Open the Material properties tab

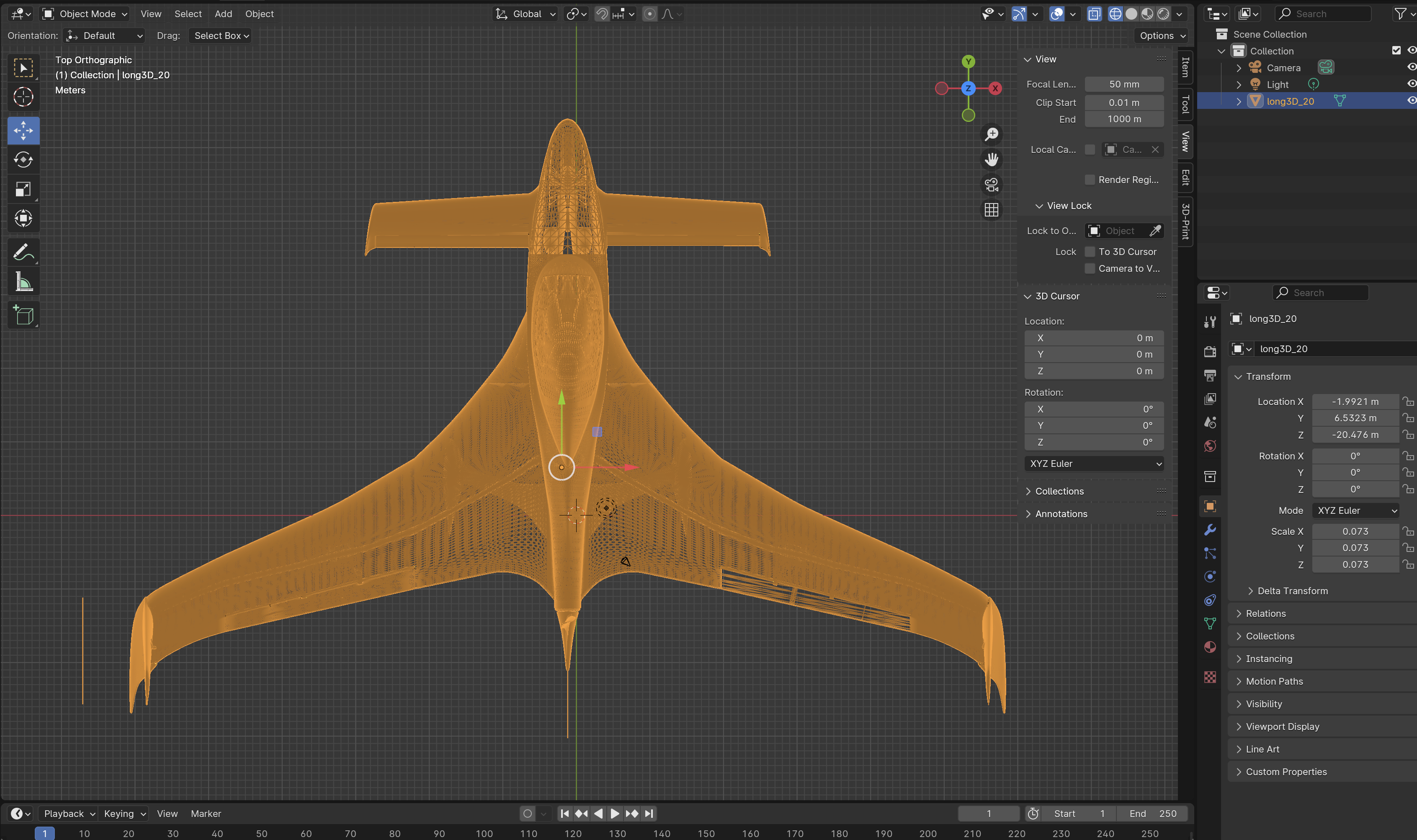[1210, 647]
